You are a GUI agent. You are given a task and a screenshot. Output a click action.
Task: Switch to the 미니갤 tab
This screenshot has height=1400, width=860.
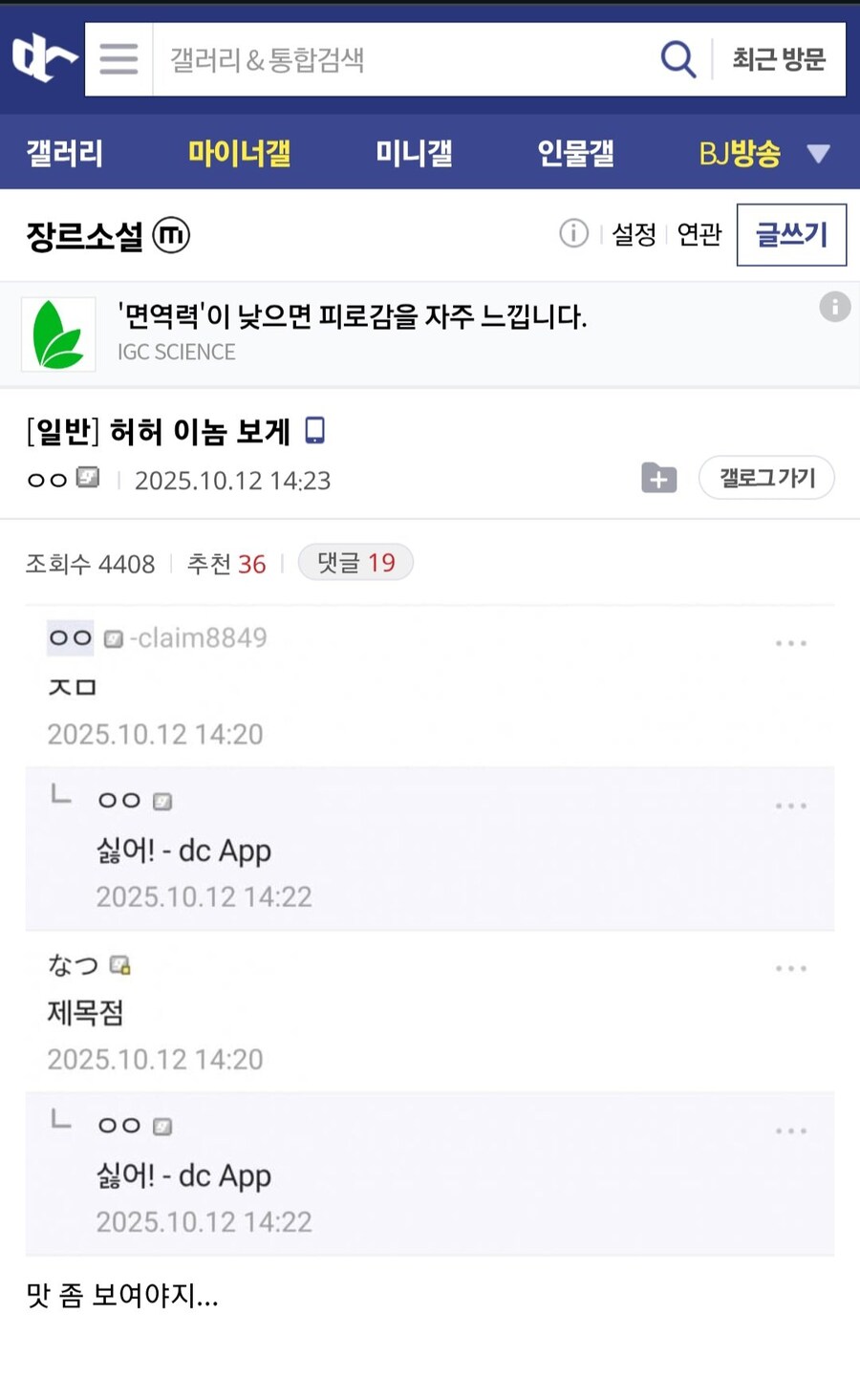click(414, 153)
